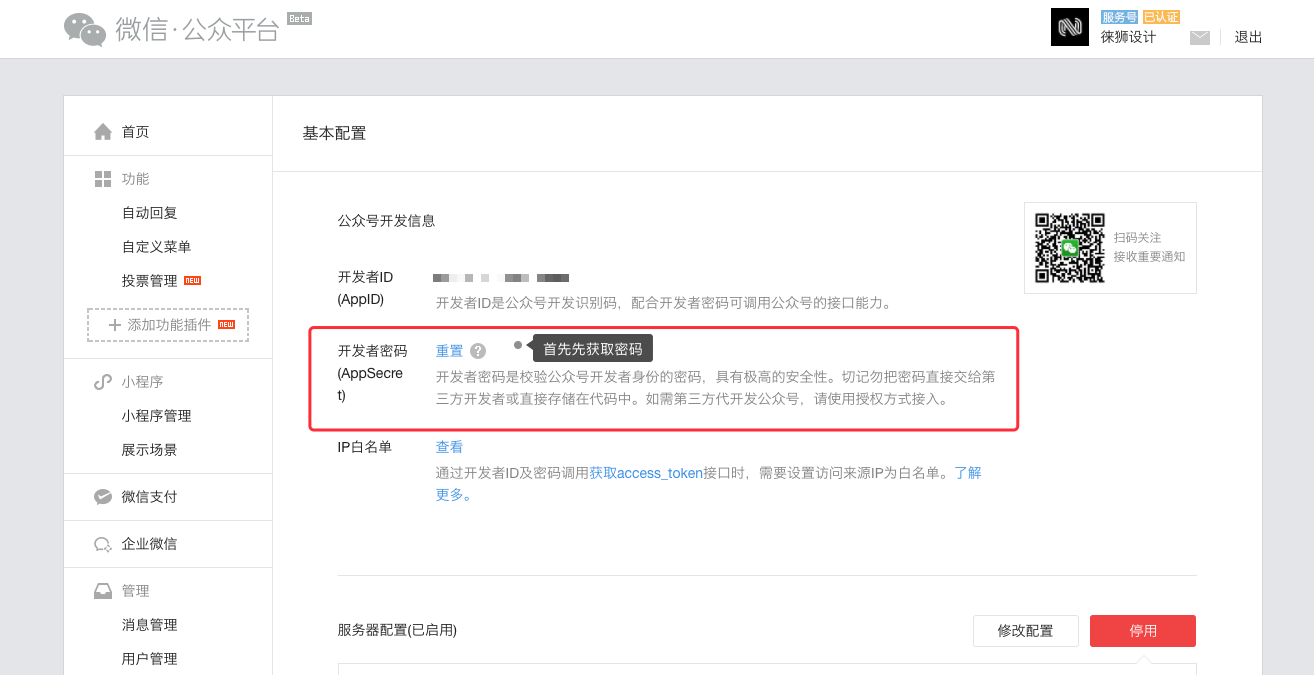This screenshot has height=675, width=1314.
Task: Click the Beta tag next to the logo
Action: (299, 18)
